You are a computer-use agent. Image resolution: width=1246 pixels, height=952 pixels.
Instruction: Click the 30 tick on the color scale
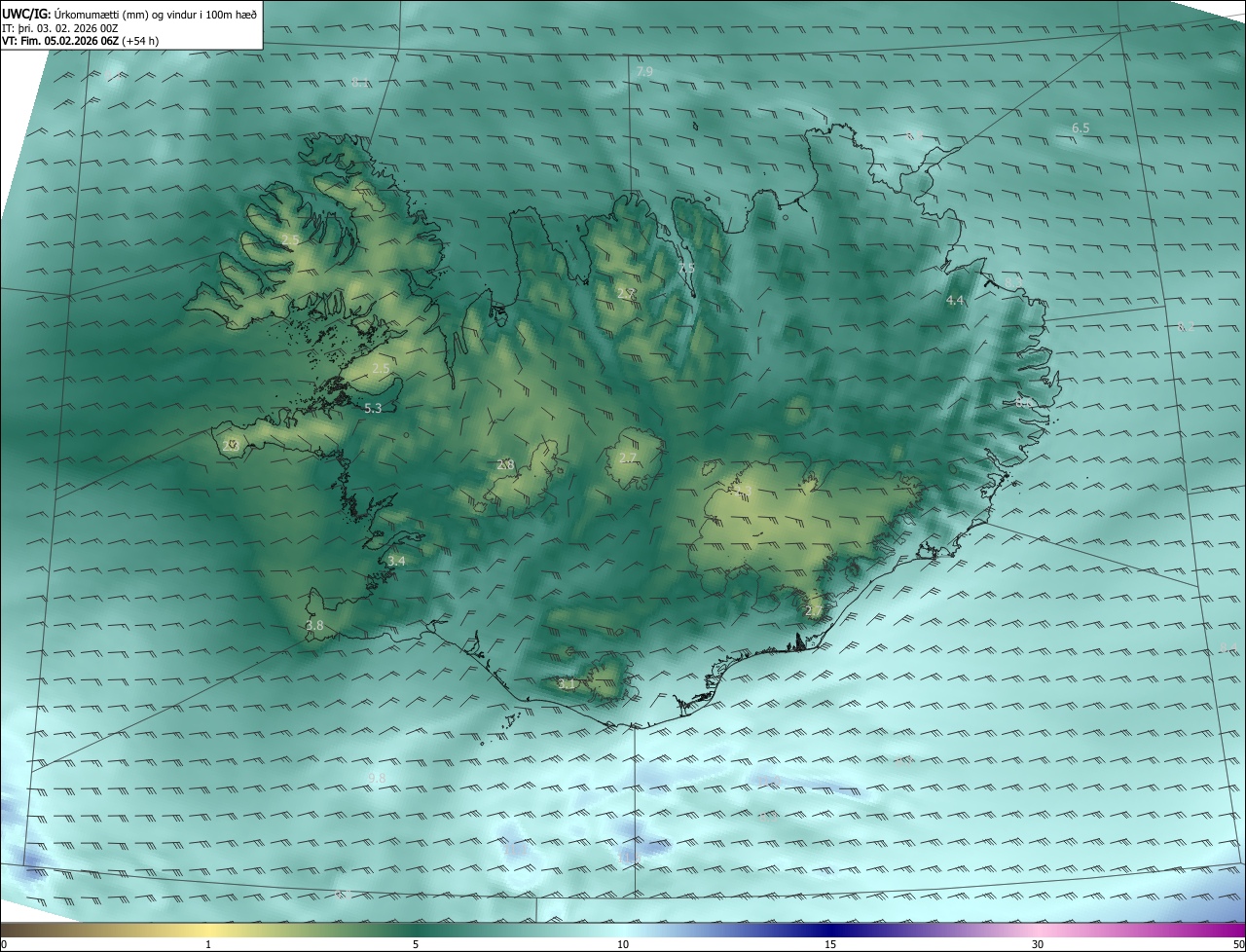point(1038,944)
